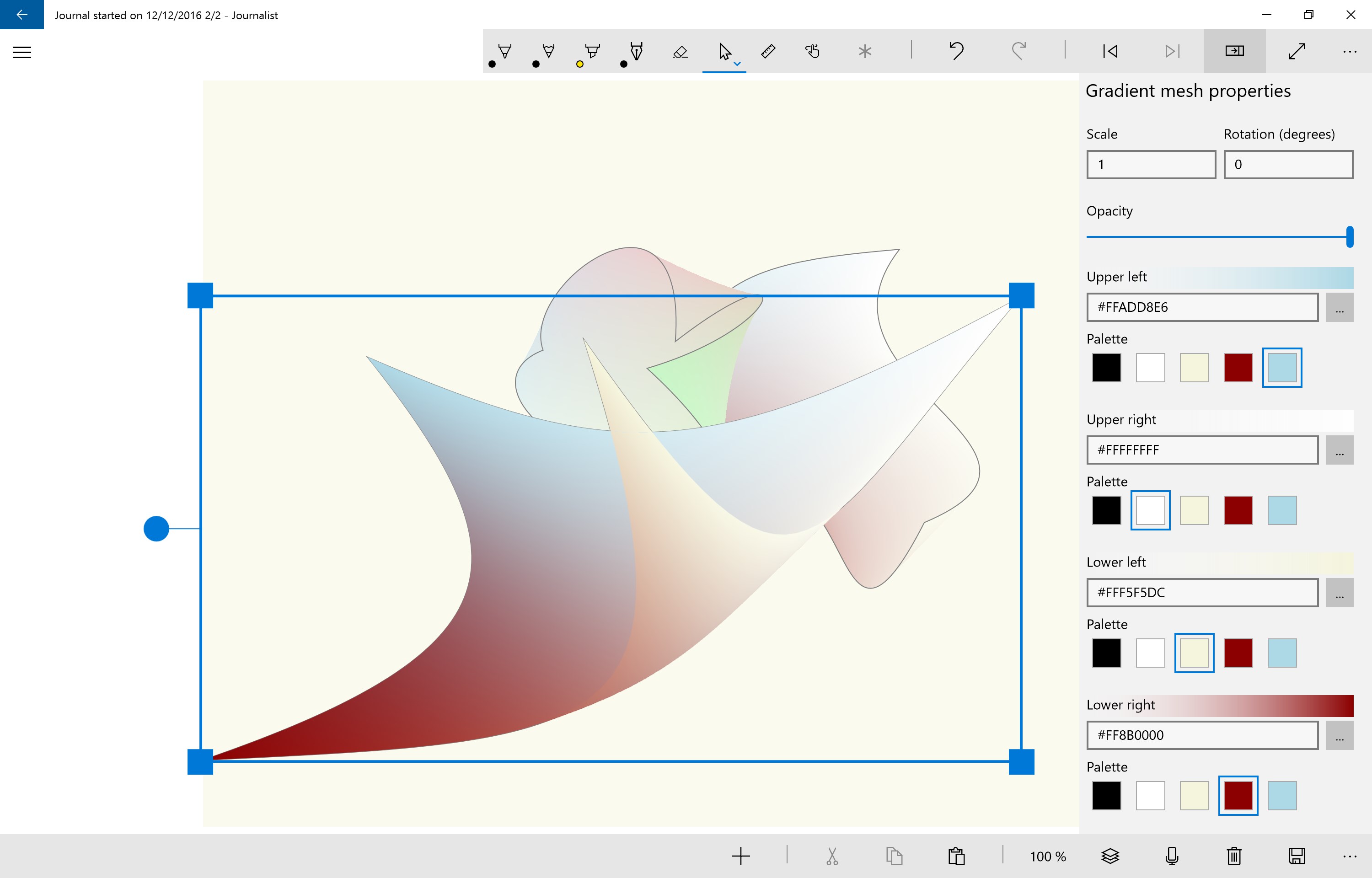The height and width of the screenshot is (878, 1372).
Task: Open the layers icon in bottom bar
Action: 1110,856
